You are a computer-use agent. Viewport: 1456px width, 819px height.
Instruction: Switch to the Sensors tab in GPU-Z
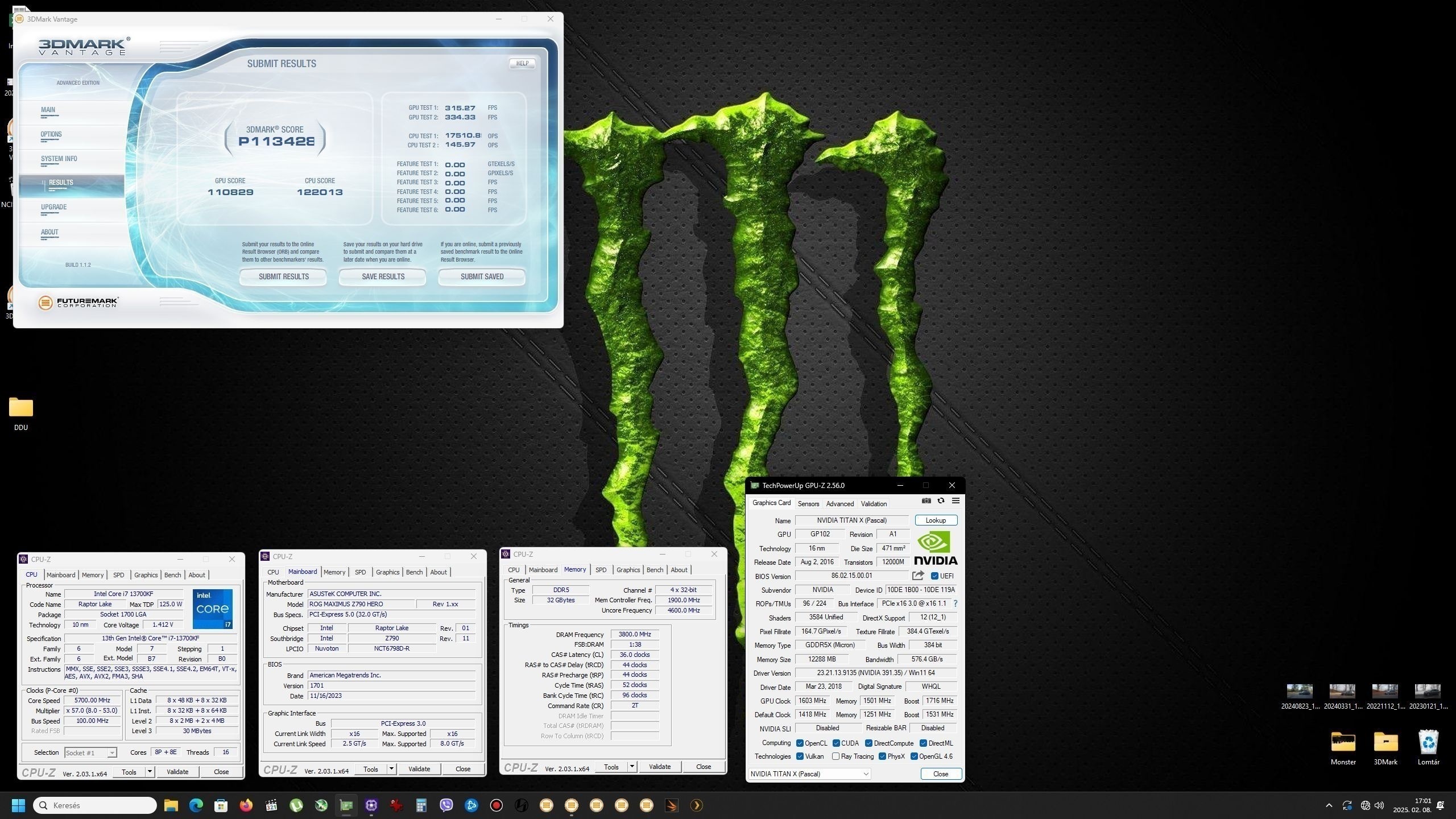808,504
